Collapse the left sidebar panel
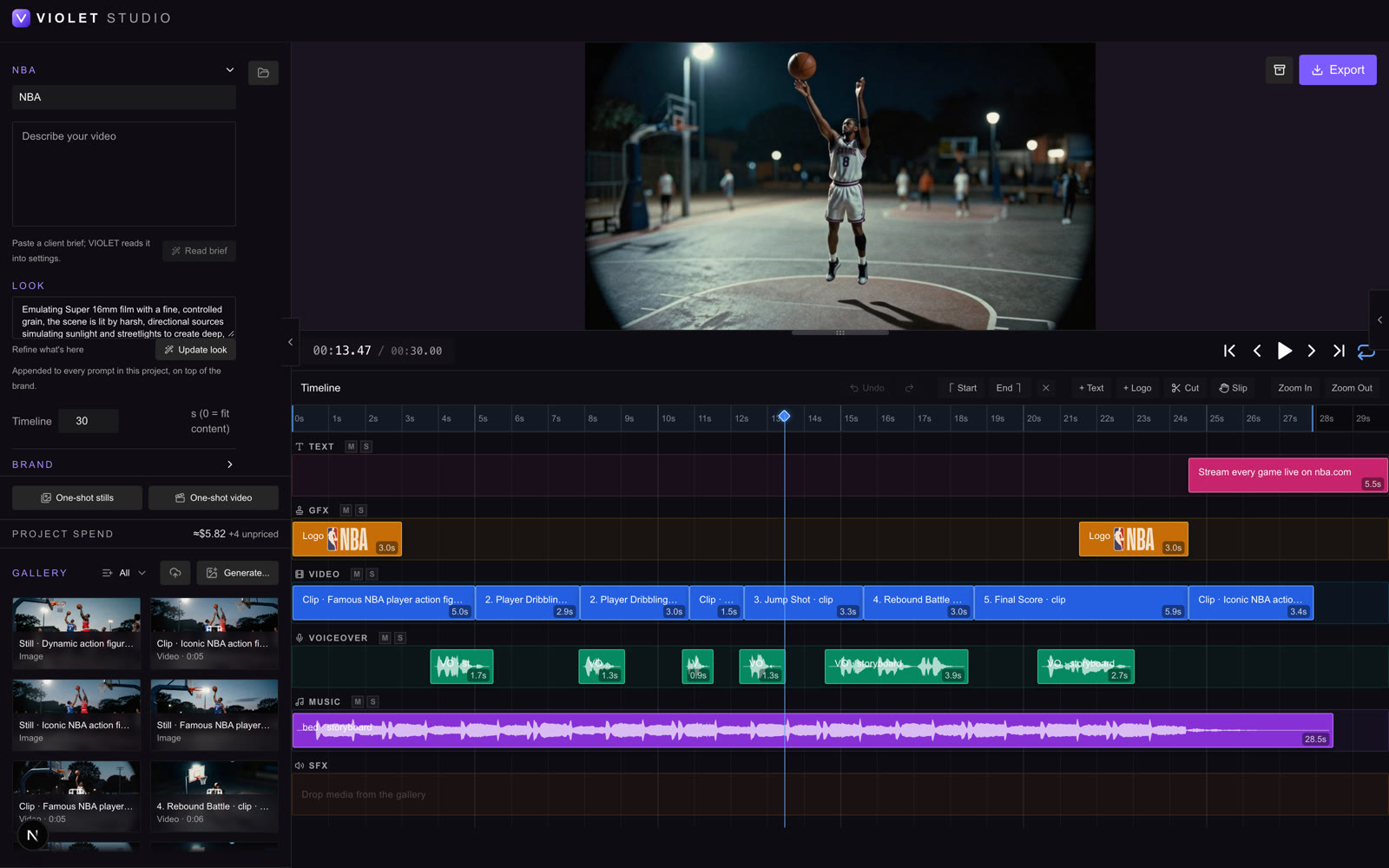Viewport: 1389px width, 868px height. [290, 342]
